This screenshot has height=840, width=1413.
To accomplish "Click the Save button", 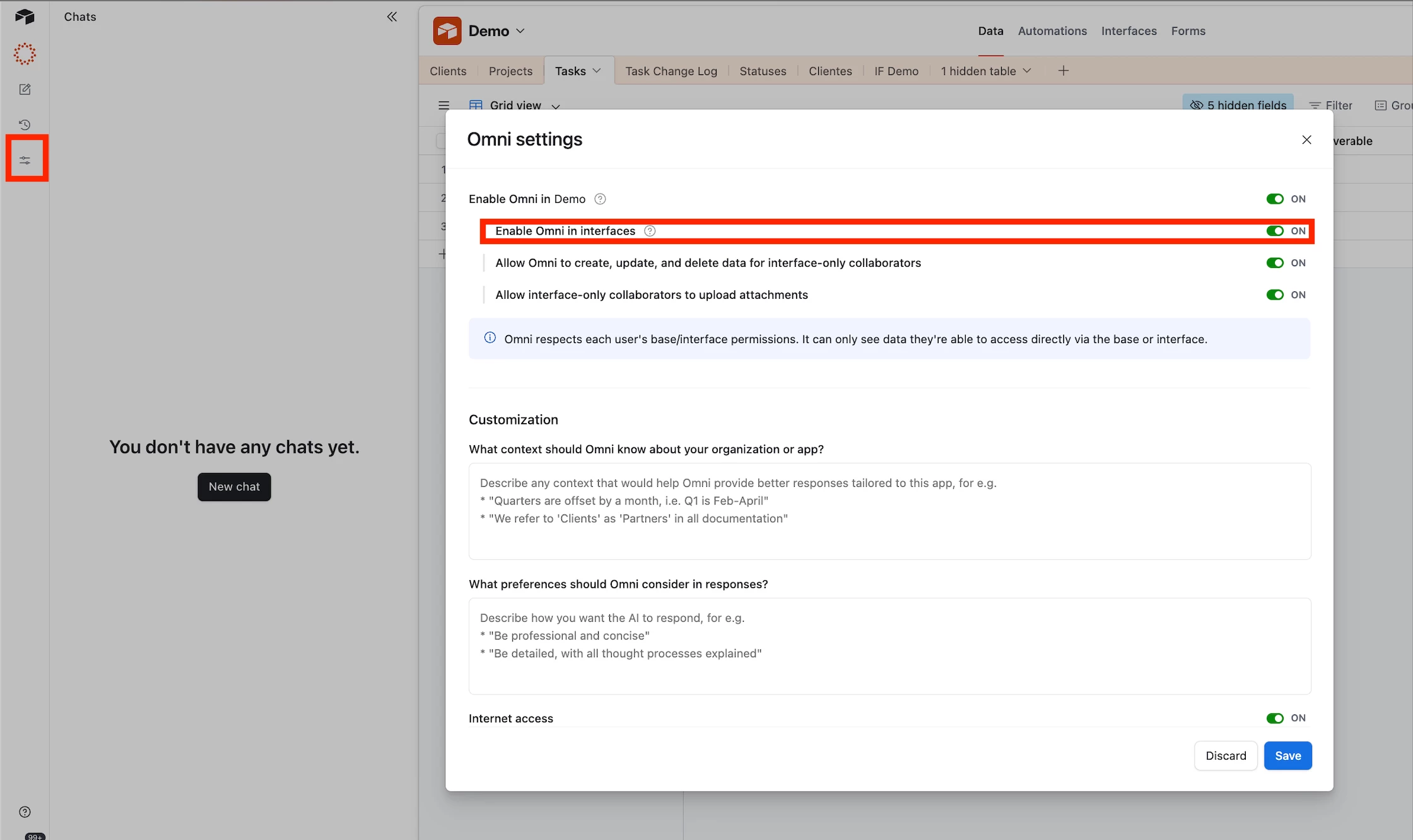I will (1287, 755).
